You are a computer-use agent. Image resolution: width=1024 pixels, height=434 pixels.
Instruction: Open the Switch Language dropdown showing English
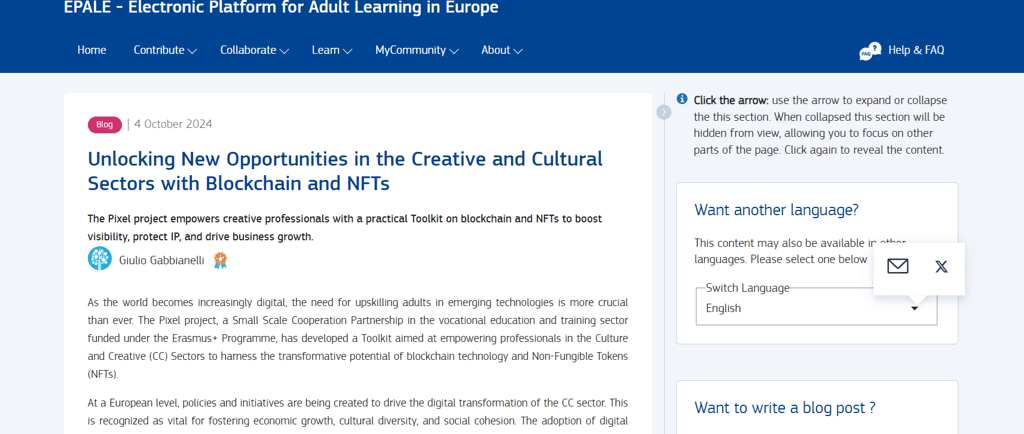816,308
